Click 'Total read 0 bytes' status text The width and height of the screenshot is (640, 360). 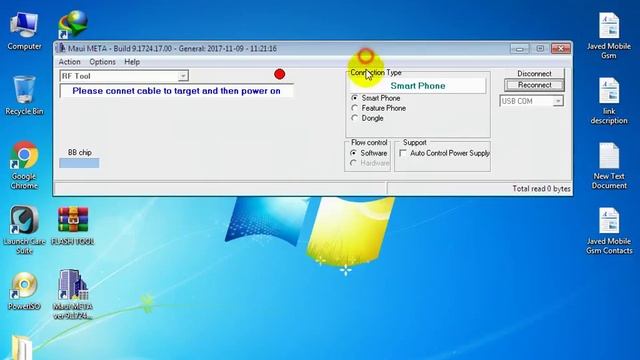[541, 189]
